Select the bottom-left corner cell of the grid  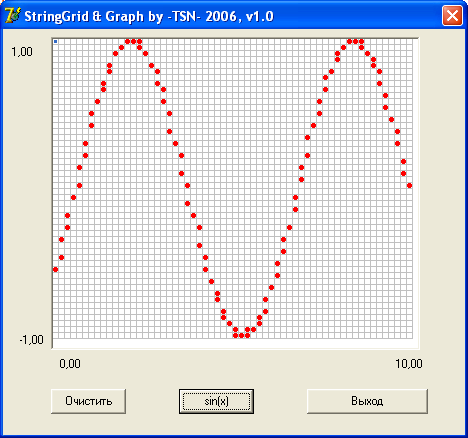56,335
